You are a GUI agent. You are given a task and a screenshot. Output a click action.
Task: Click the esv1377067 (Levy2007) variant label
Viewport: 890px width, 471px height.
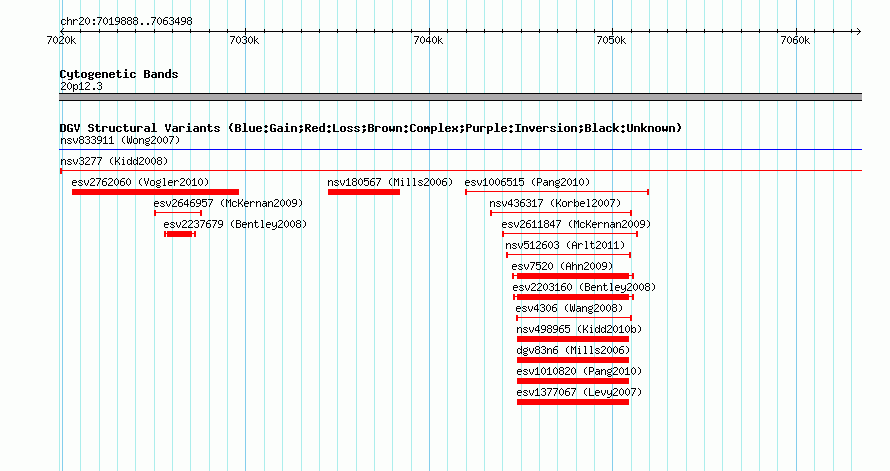pyautogui.click(x=580, y=392)
